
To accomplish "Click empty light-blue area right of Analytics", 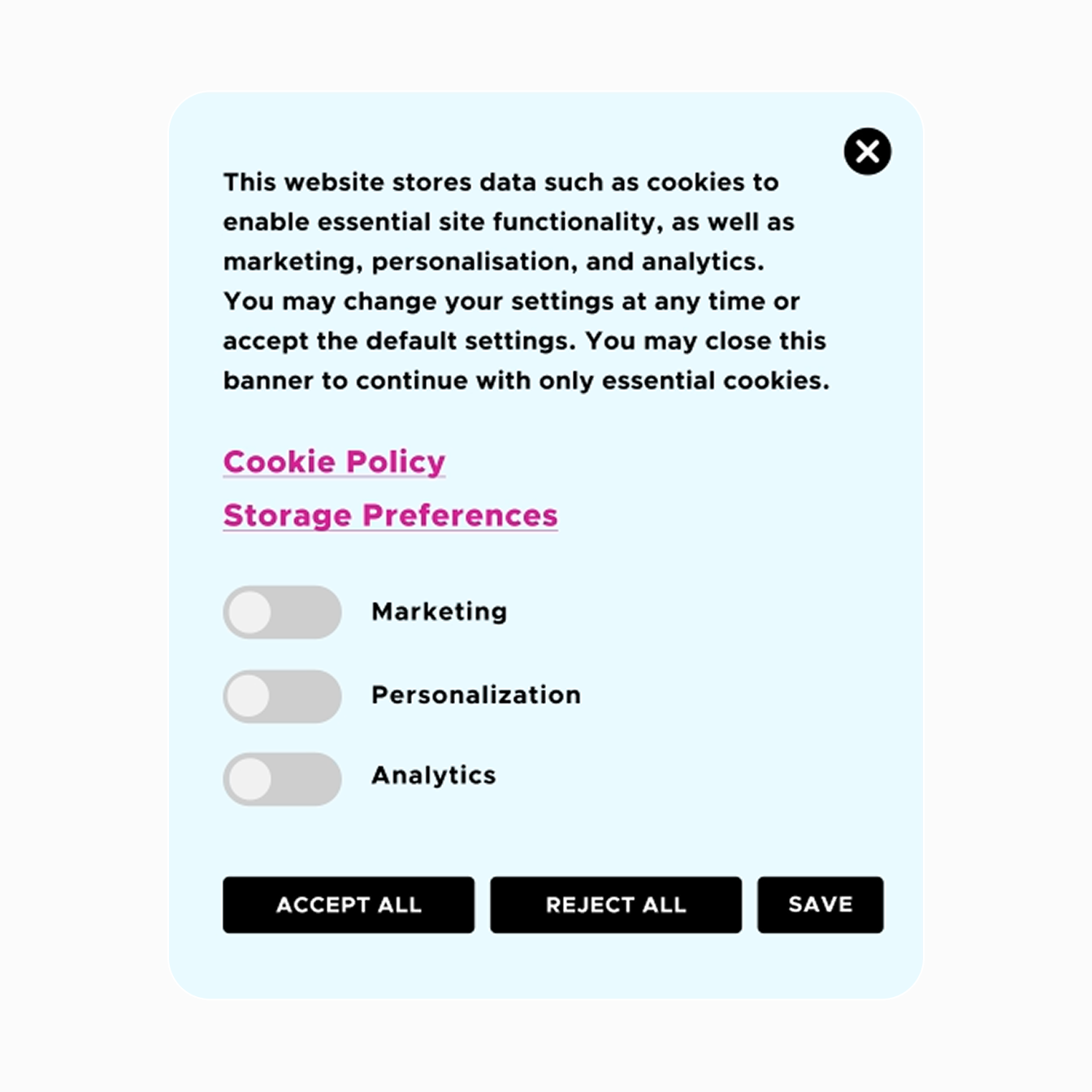I will pyautogui.click(x=715, y=776).
